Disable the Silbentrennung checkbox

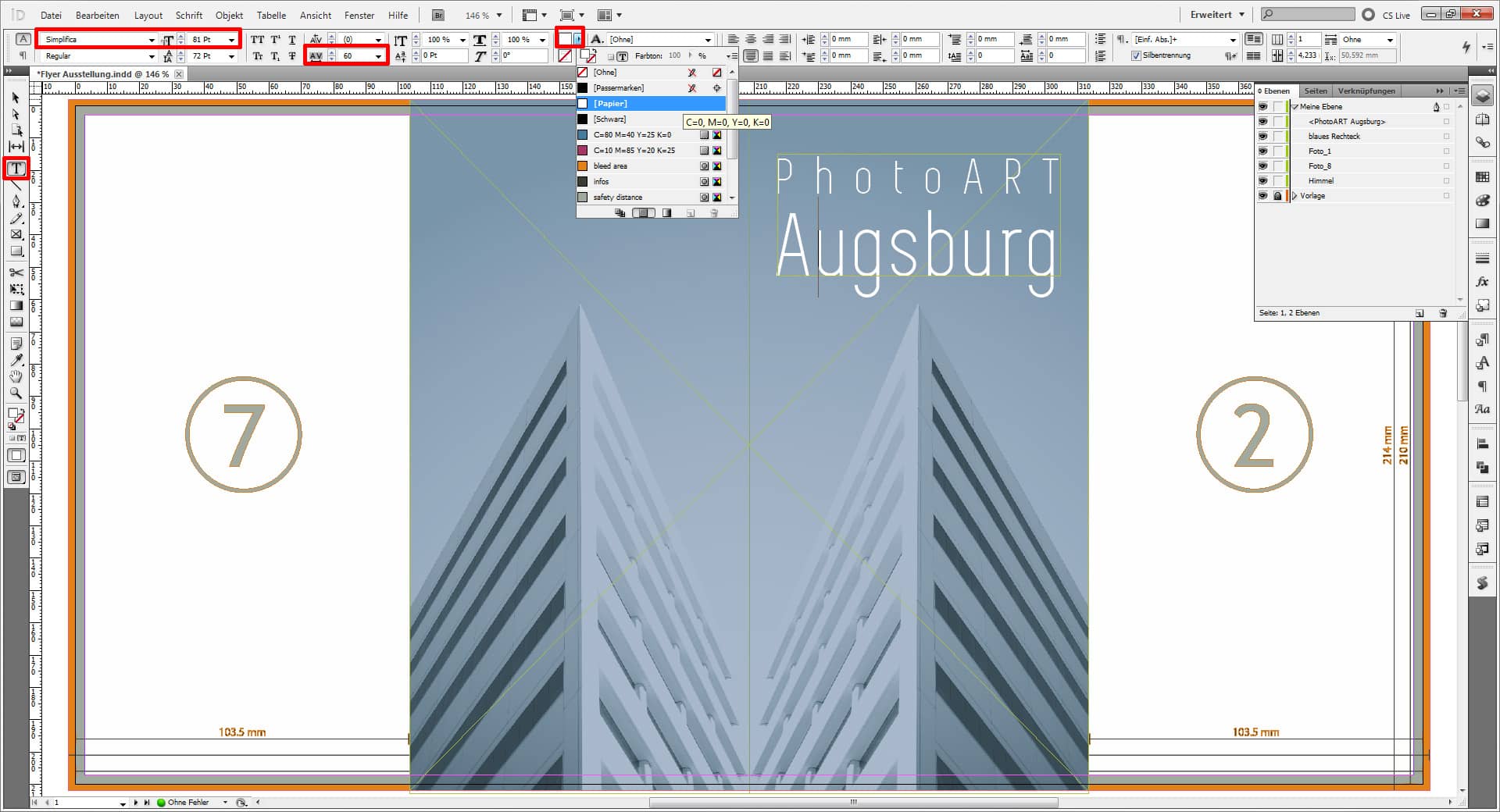[x=1137, y=55]
